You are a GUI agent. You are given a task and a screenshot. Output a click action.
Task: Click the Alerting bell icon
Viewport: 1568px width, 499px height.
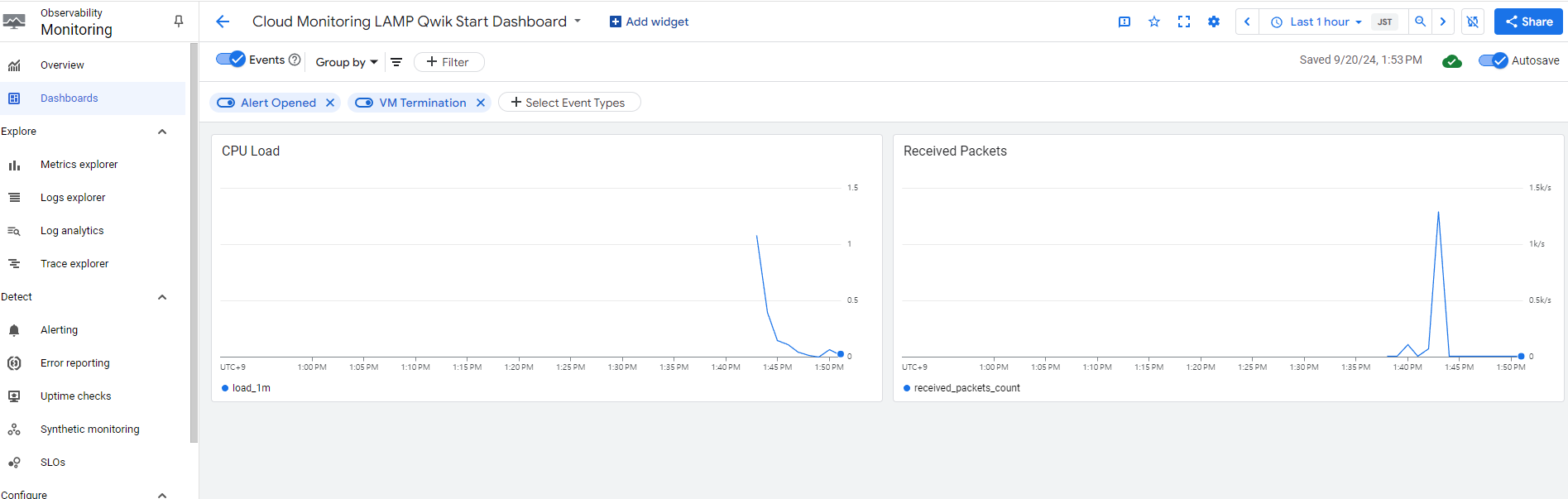click(x=14, y=330)
